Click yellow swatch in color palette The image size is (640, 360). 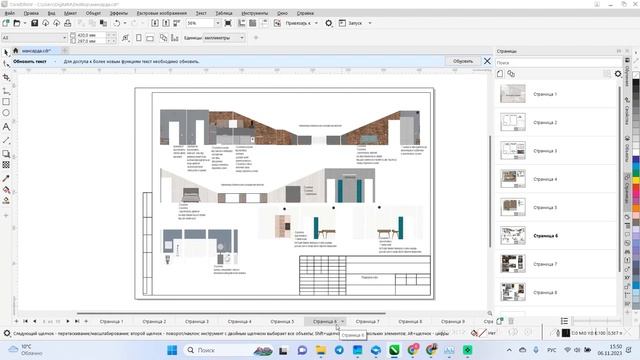tap(636, 180)
